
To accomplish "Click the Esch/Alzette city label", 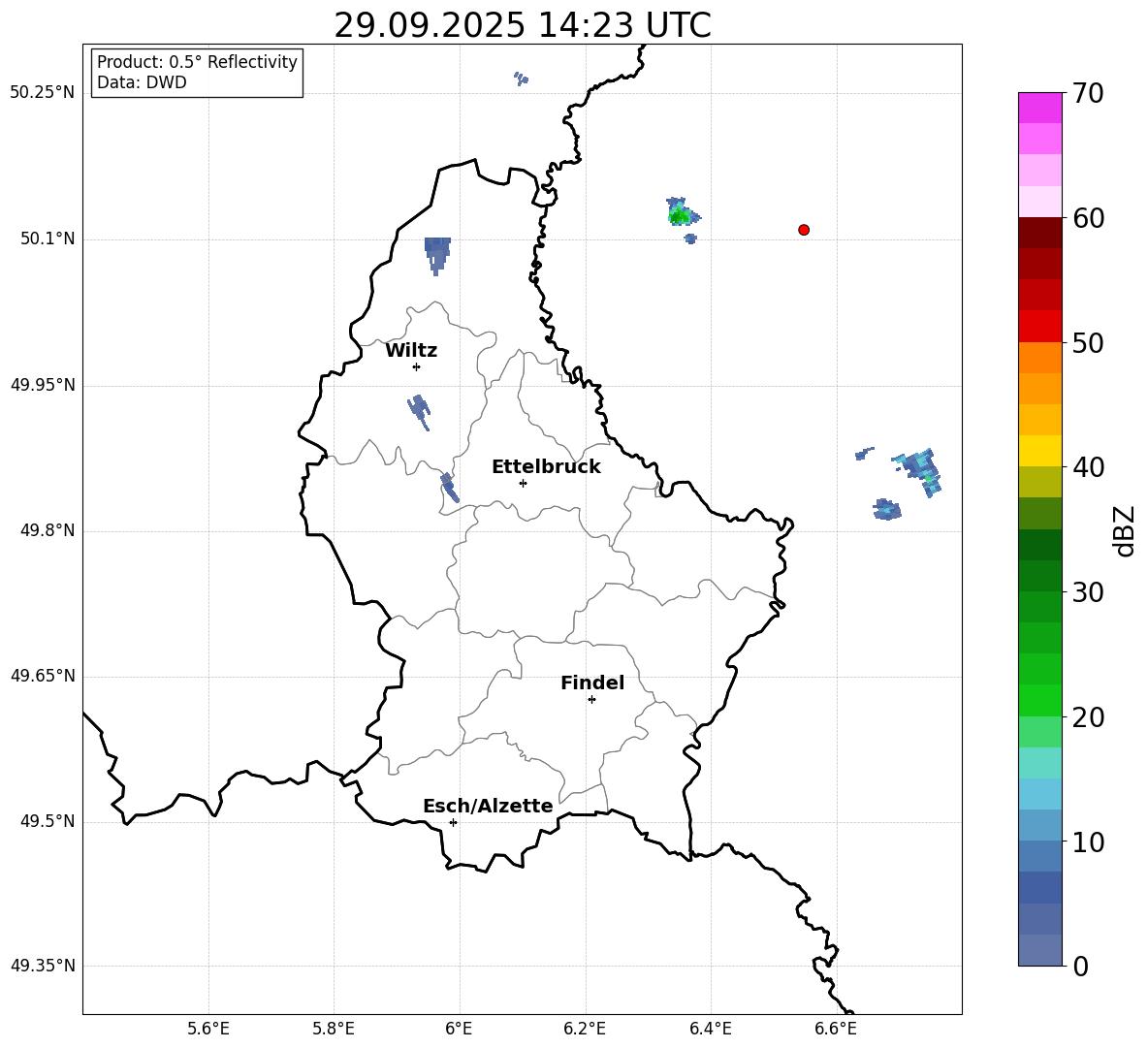I will click(488, 806).
